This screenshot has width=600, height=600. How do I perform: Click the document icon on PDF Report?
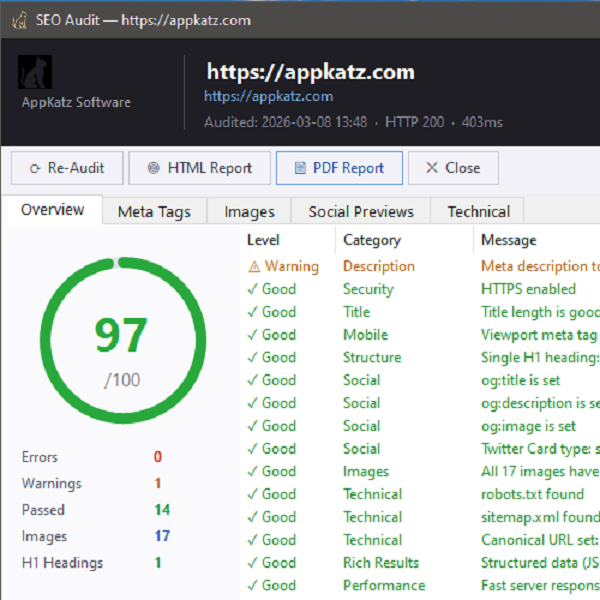[x=300, y=168]
